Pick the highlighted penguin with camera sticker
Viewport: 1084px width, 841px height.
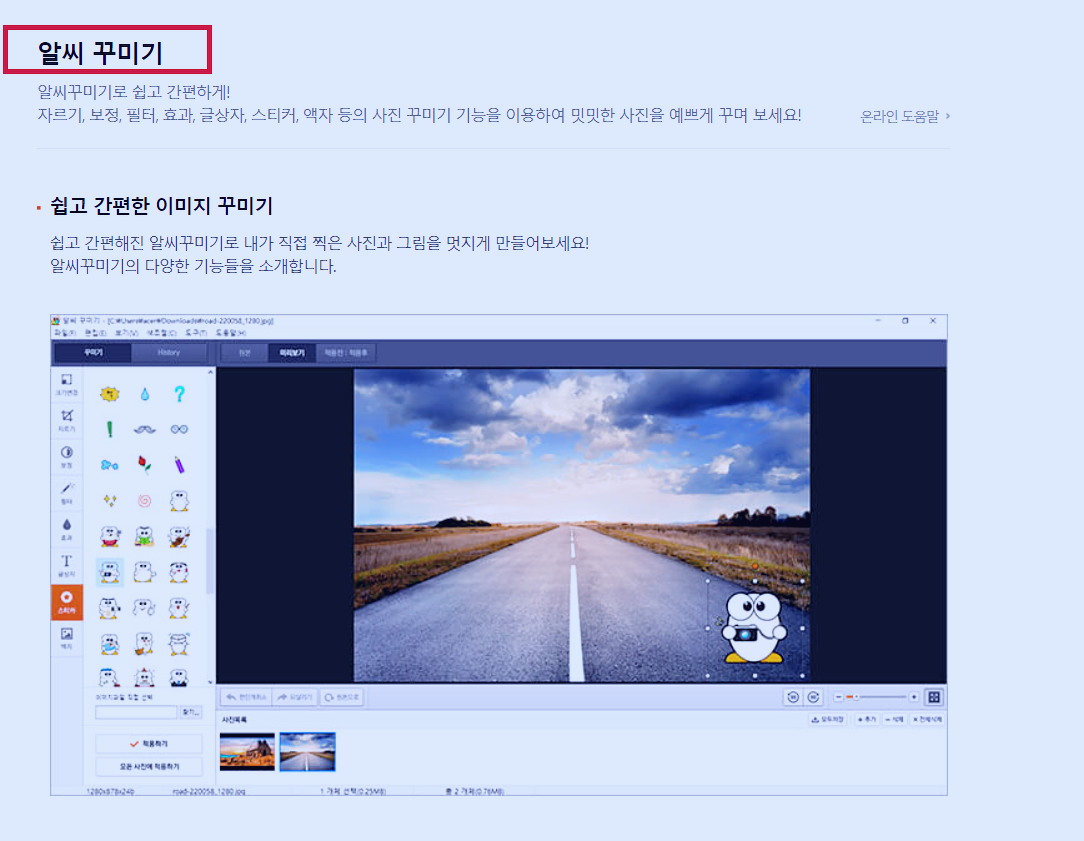point(109,572)
